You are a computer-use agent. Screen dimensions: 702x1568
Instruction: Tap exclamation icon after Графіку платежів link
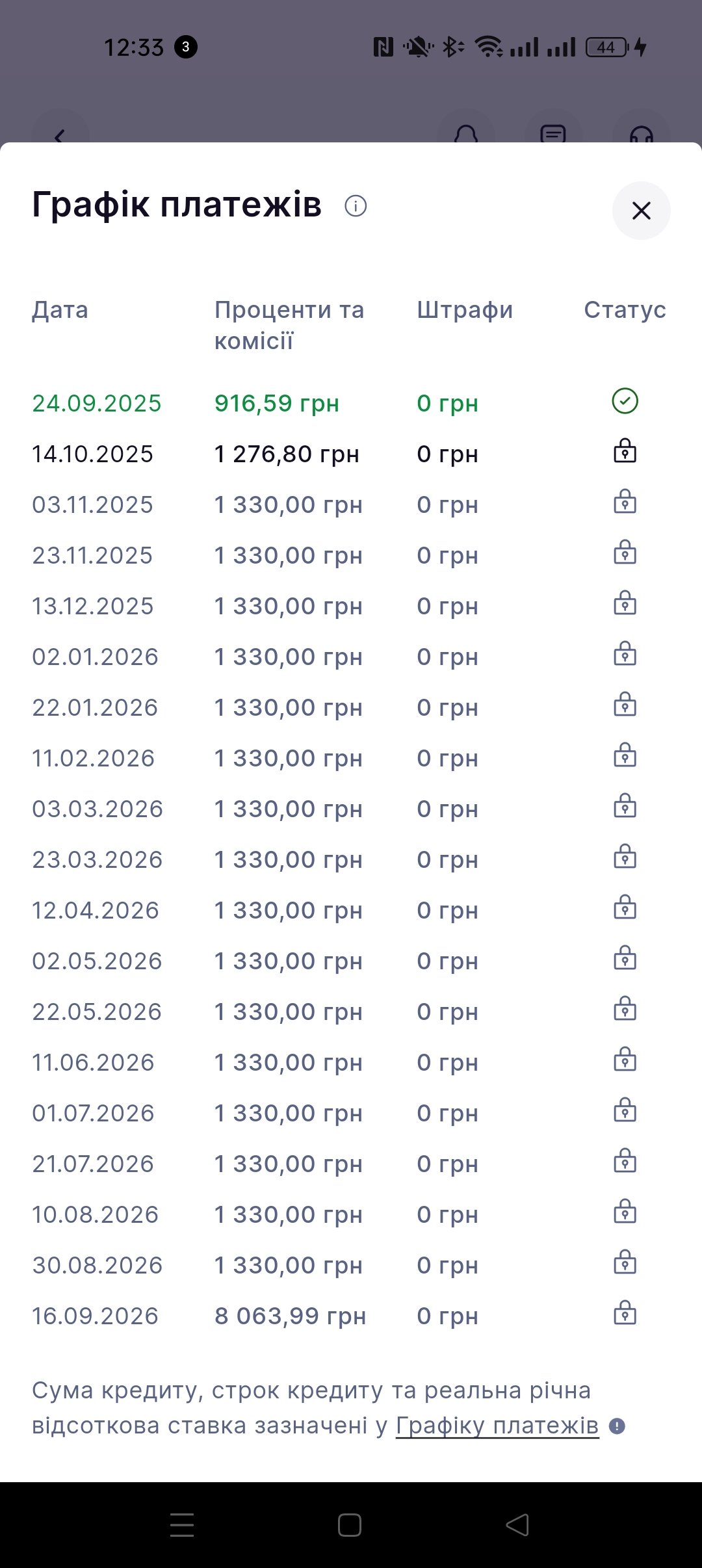pos(617,1426)
